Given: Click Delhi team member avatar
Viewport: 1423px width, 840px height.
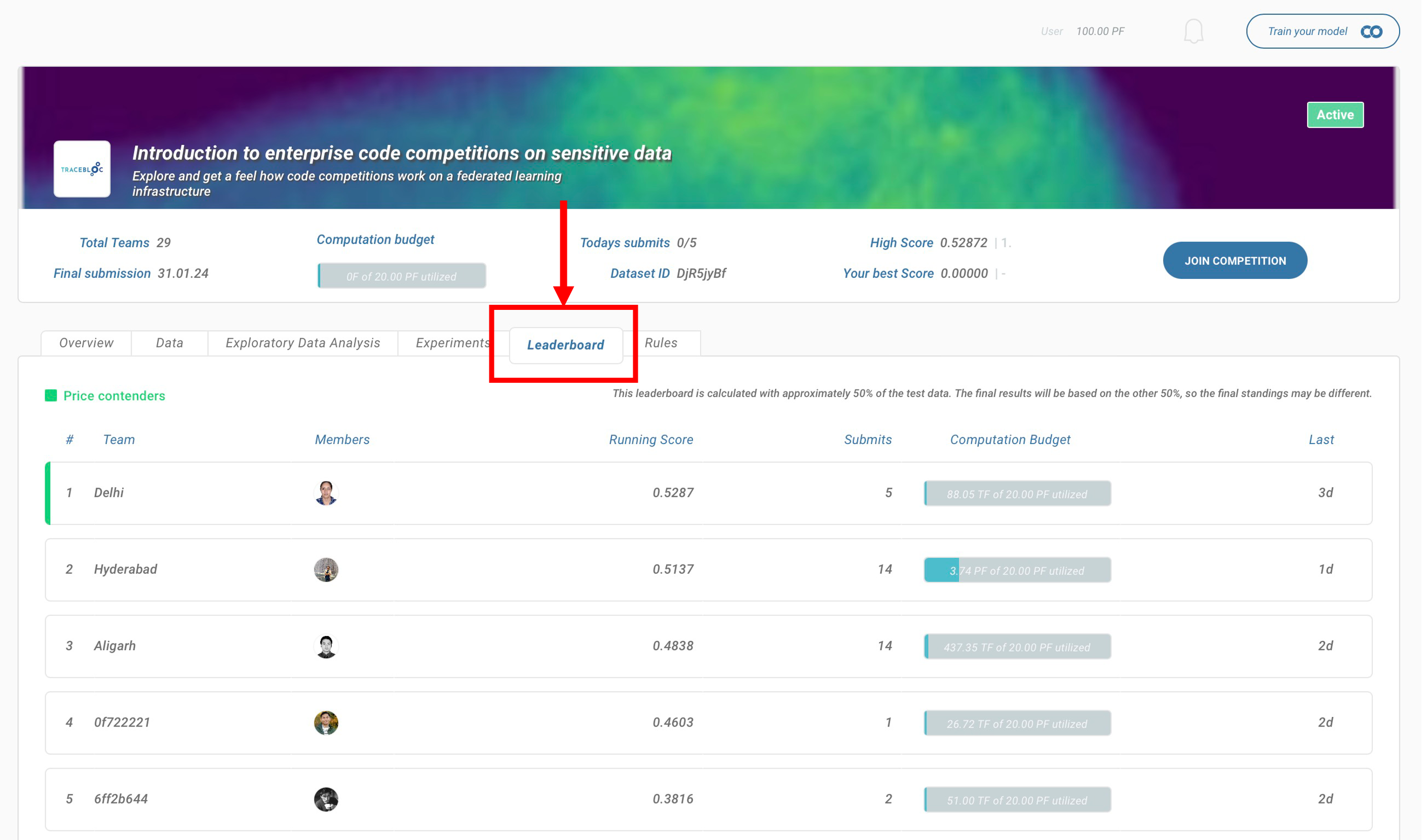Looking at the screenshot, I should [x=326, y=493].
